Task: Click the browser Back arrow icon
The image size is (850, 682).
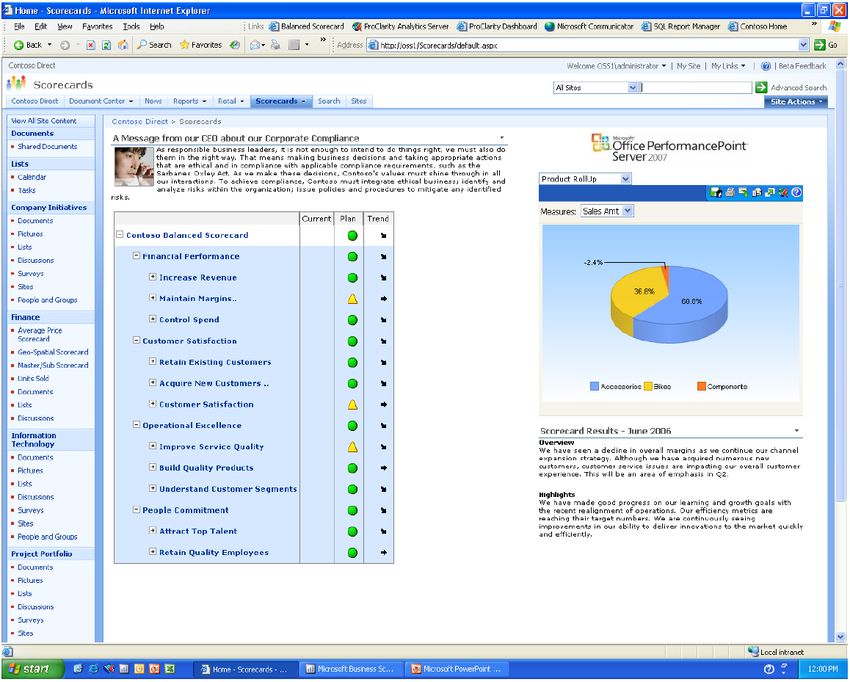Action: click(18, 46)
